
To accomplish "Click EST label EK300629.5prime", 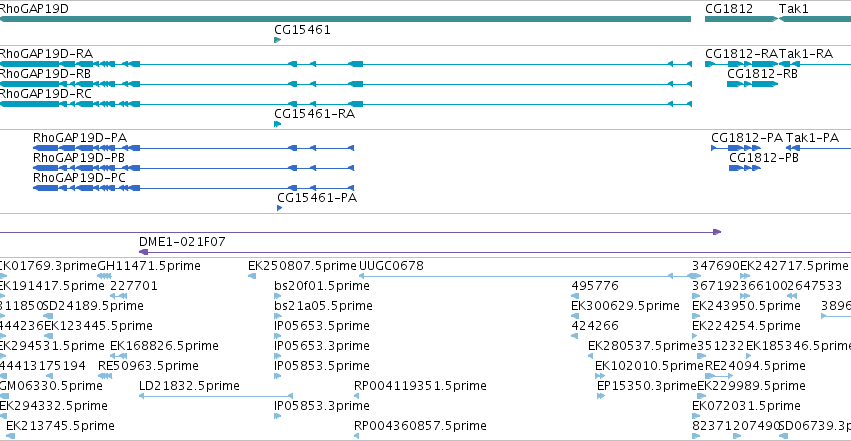I will pyautogui.click(x=625, y=305).
